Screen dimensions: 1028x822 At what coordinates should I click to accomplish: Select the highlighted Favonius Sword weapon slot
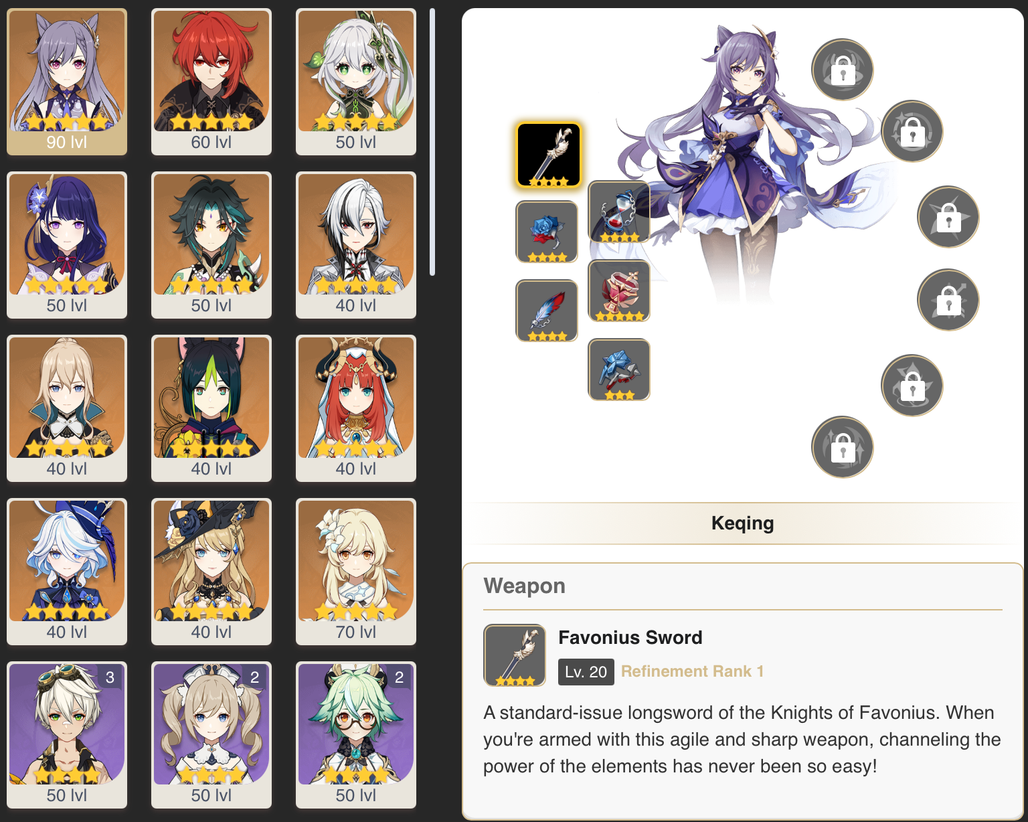click(x=548, y=155)
